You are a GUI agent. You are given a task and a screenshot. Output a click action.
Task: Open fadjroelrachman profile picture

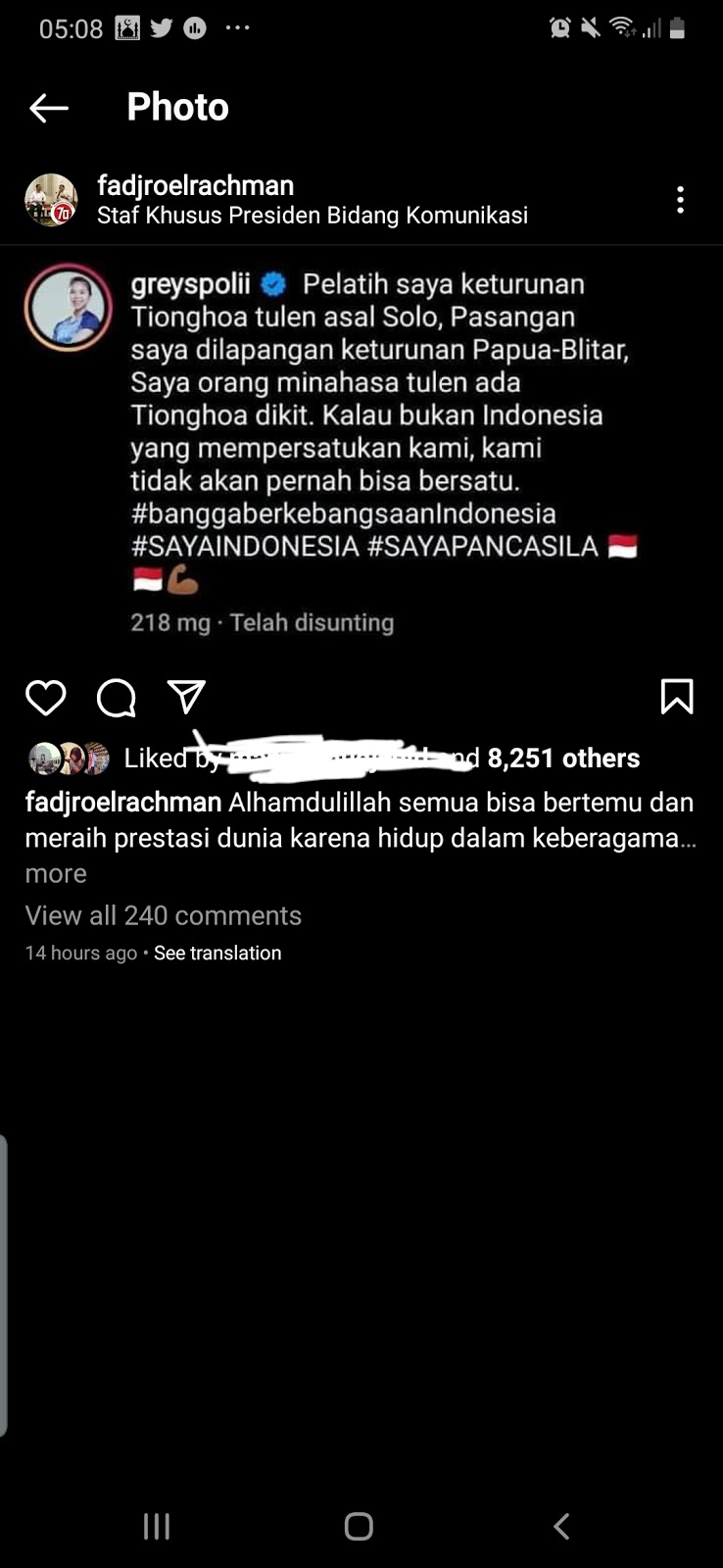coord(51,200)
